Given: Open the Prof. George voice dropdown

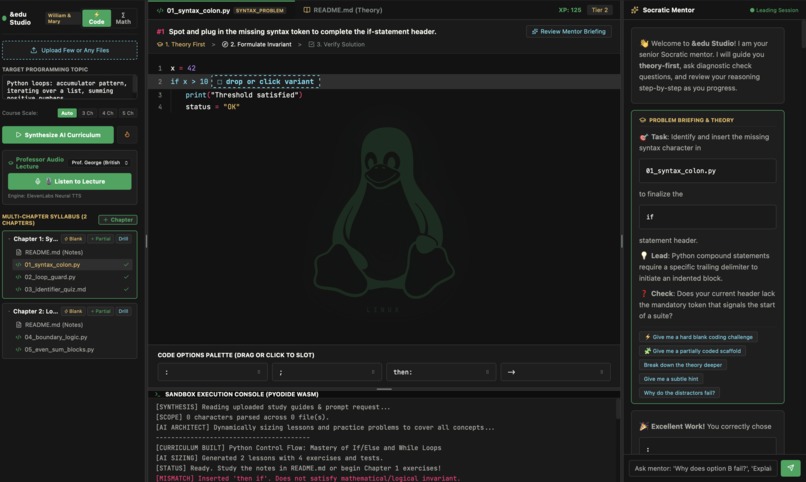Looking at the screenshot, I should 99,162.
